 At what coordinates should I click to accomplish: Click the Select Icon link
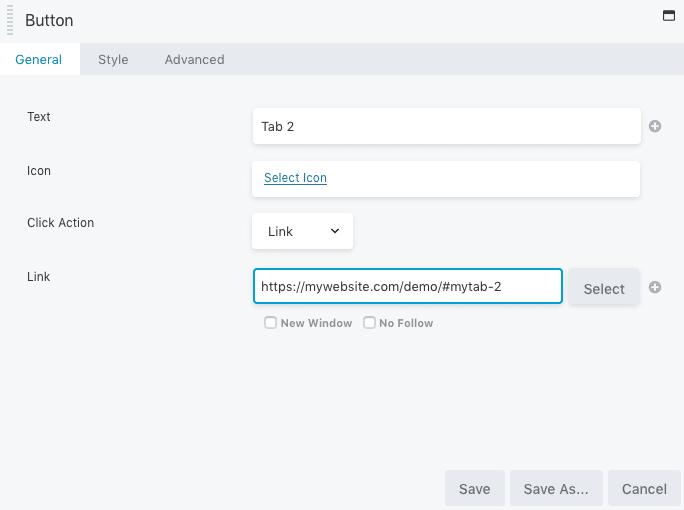(x=295, y=178)
